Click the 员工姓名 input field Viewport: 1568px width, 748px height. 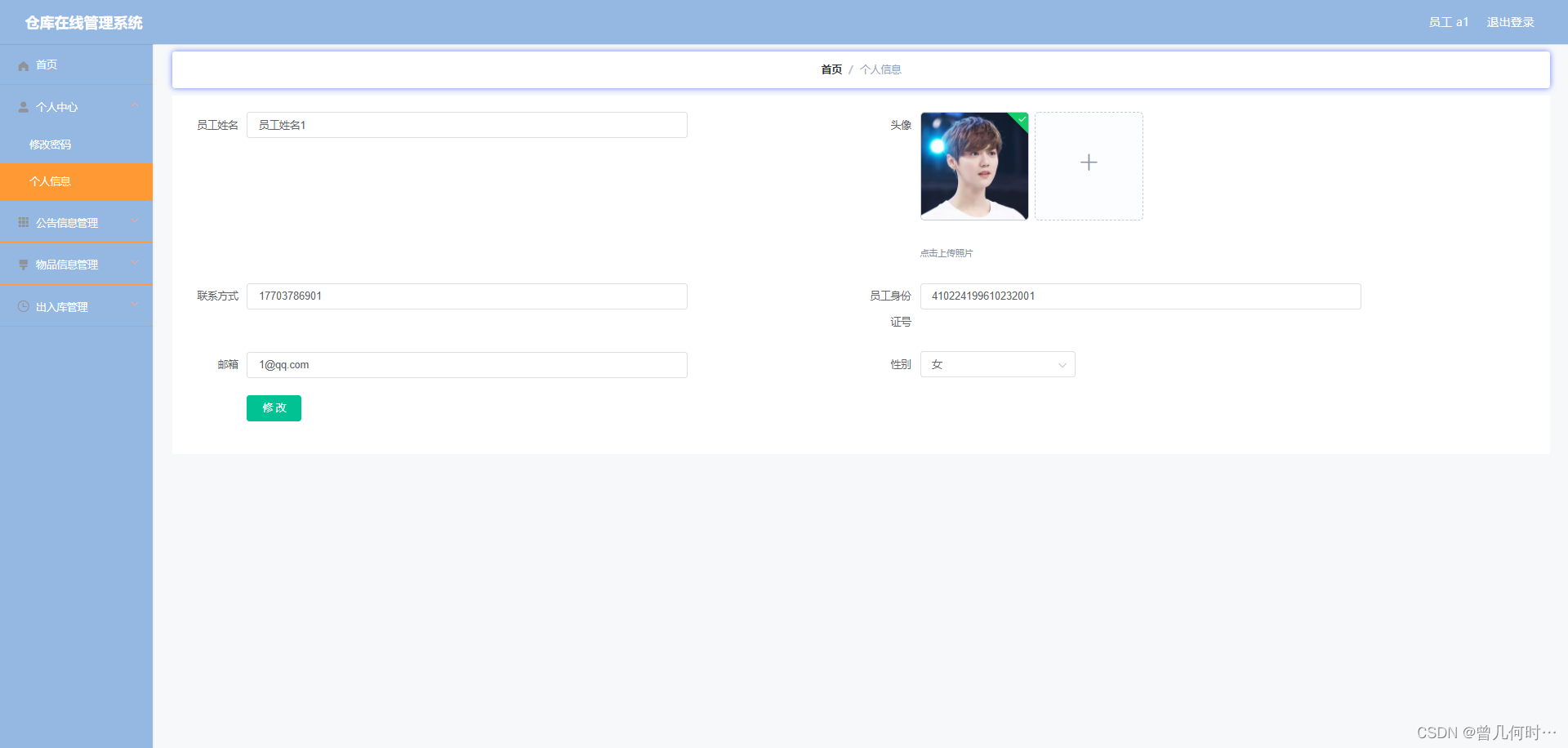(x=467, y=125)
